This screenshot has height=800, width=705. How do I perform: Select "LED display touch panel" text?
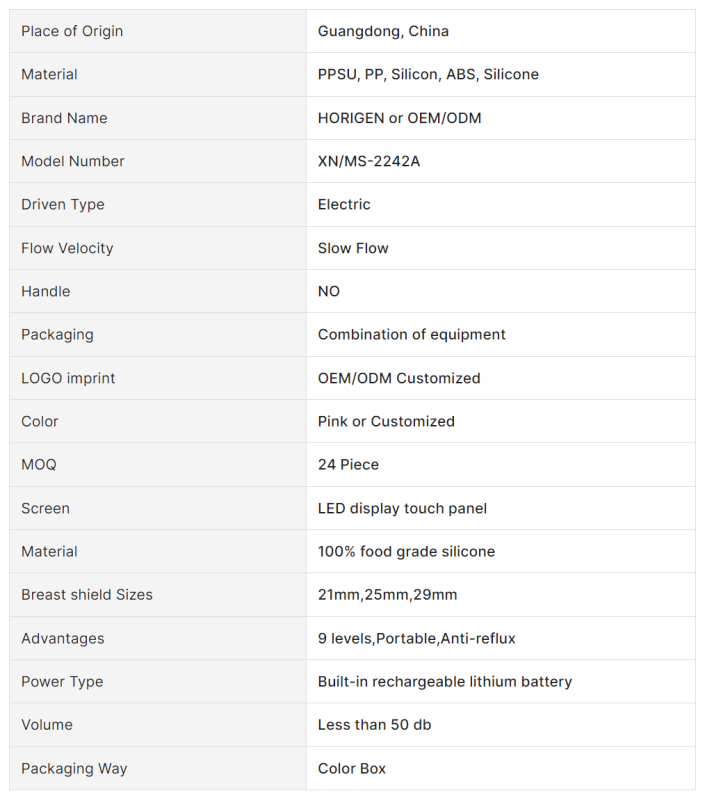point(402,508)
